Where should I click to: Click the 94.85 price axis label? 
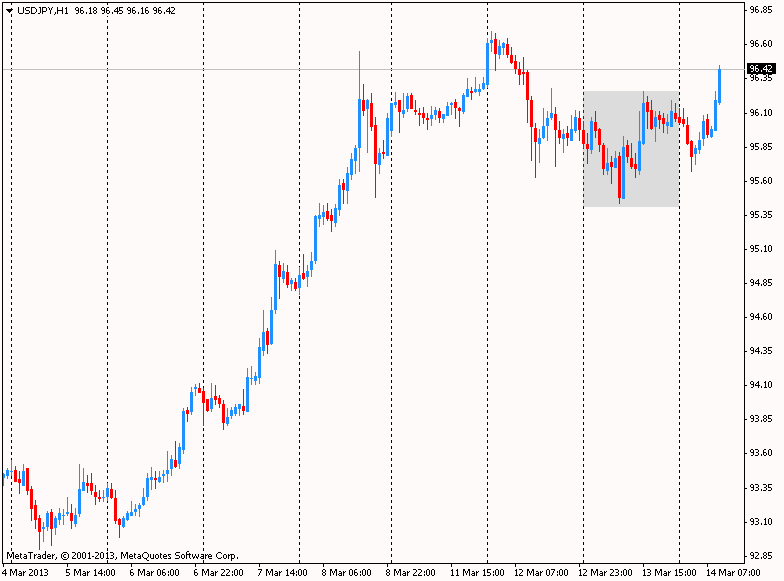pyautogui.click(x=760, y=282)
